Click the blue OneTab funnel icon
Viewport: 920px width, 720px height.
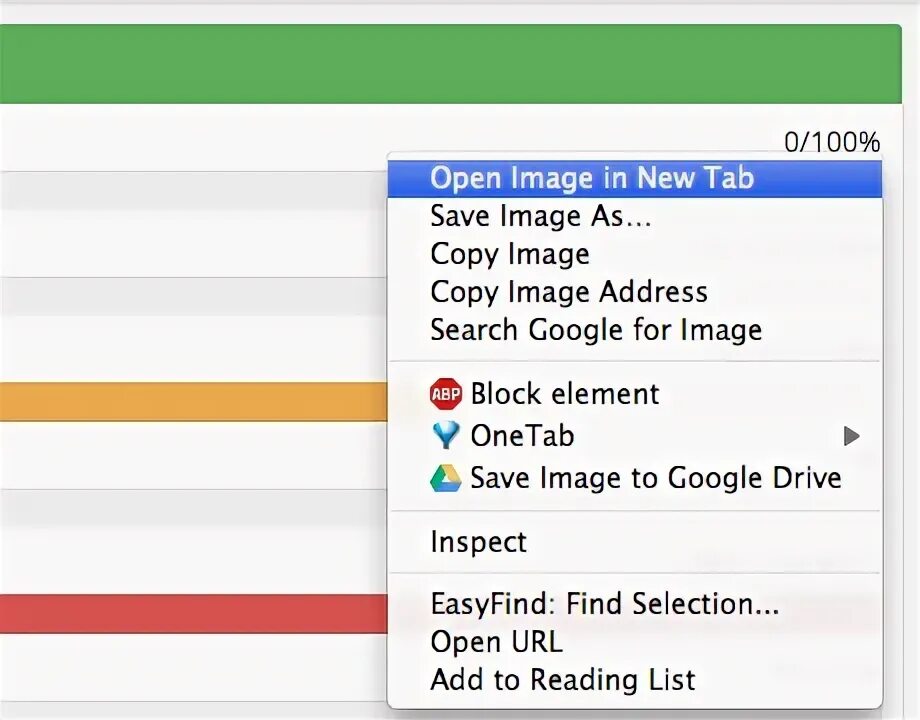pyautogui.click(x=446, y=436)
